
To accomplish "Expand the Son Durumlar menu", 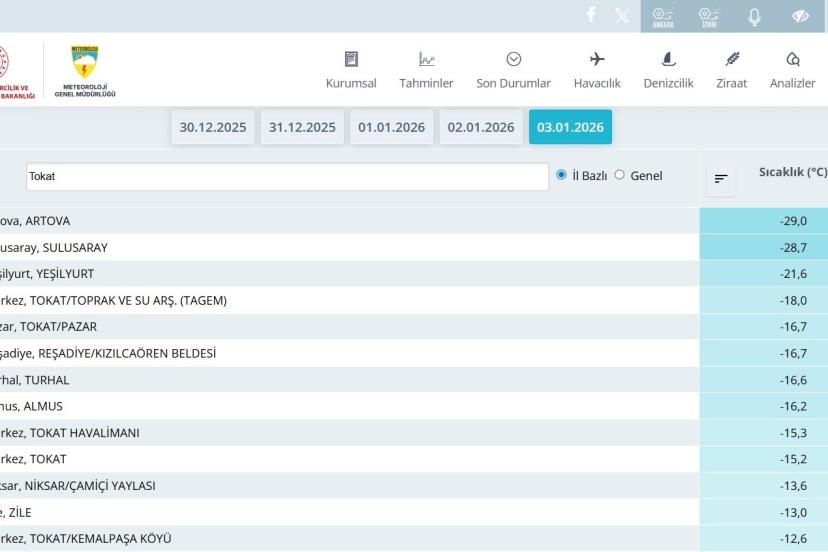I will tap(513, 70).
